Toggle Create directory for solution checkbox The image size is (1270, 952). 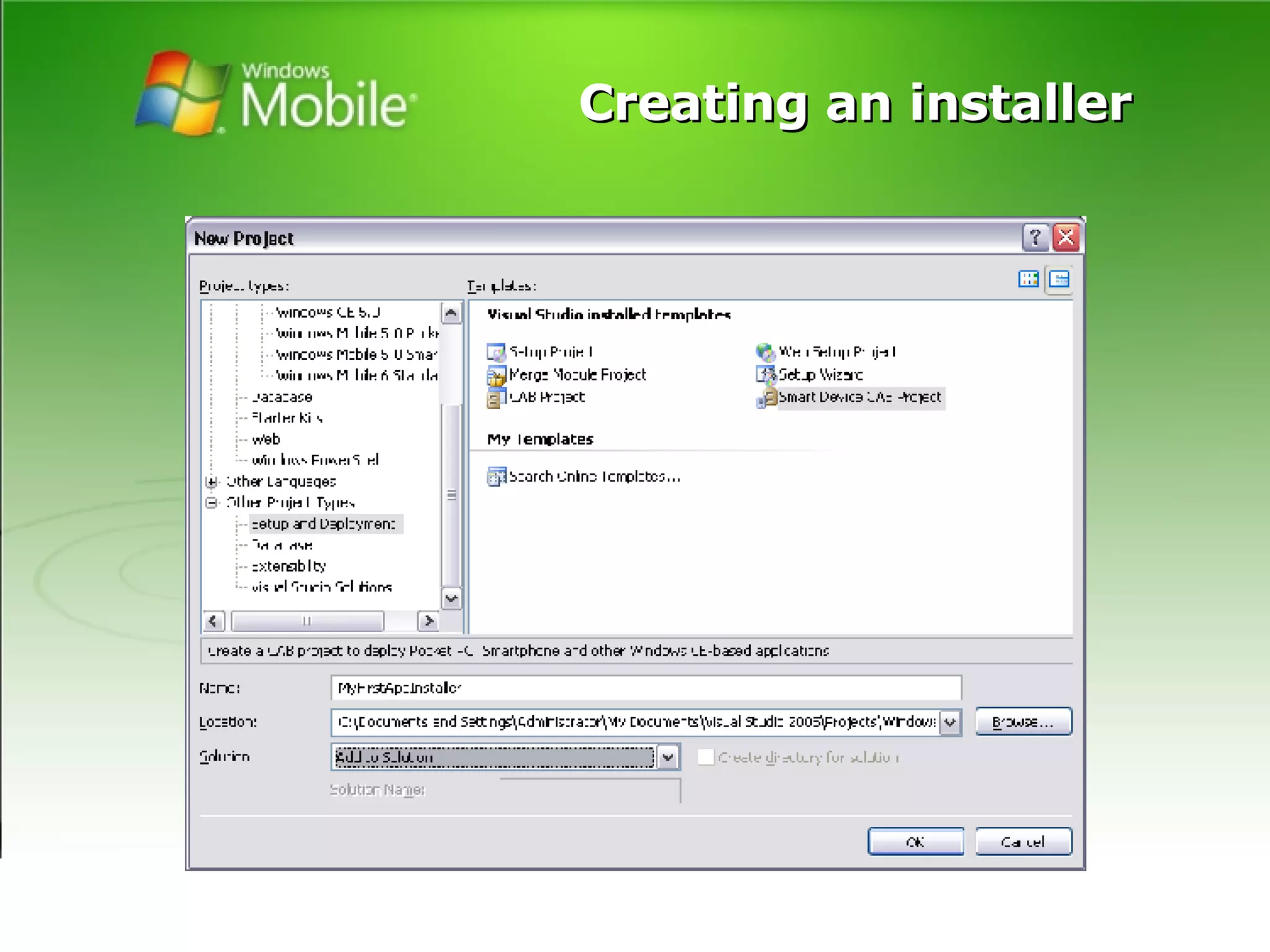tap(706, 757)
